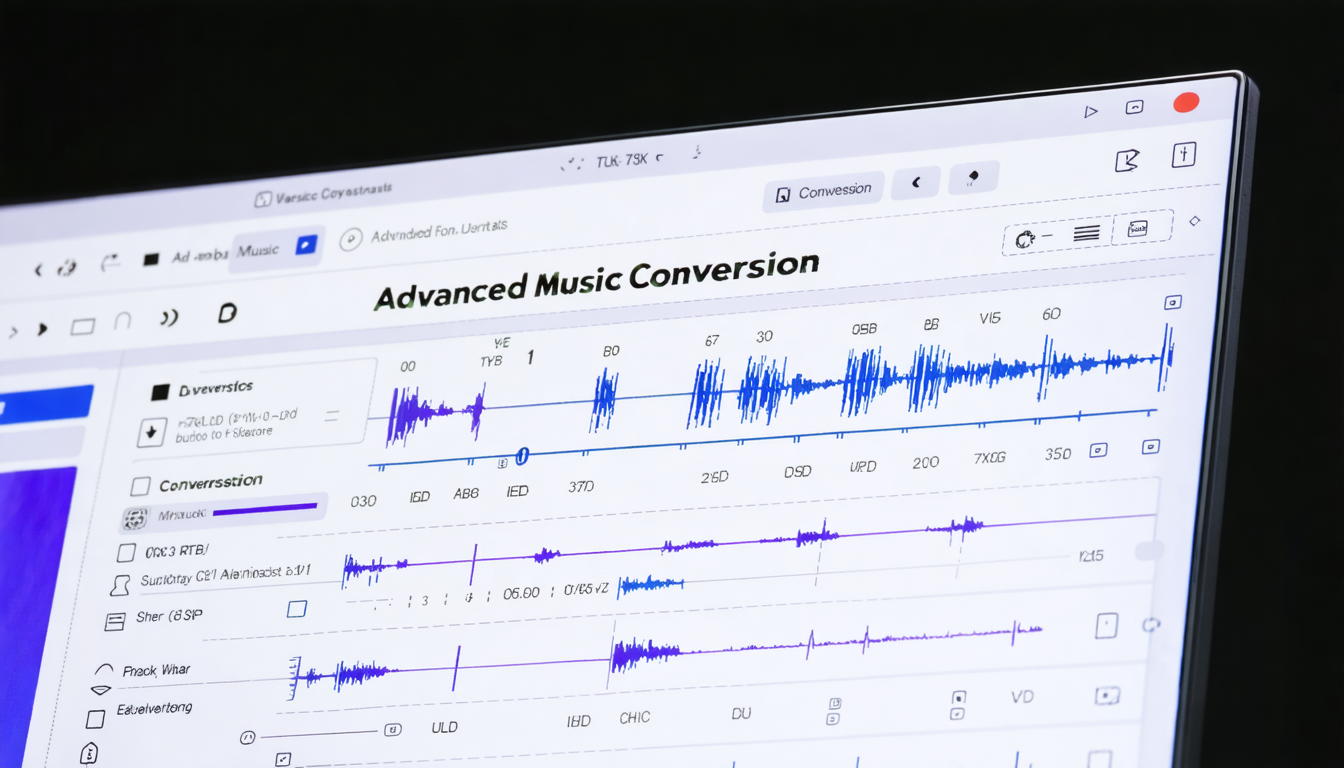The image size is (1344, 768).
Task: Click the flag icon in the top right
Action: 1127,160
